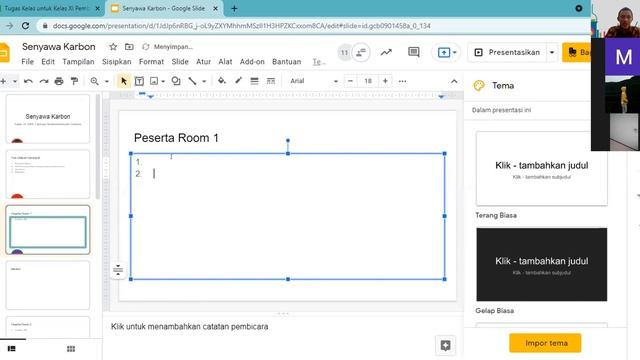Add a new slide with plus

(x=3, y=81)
